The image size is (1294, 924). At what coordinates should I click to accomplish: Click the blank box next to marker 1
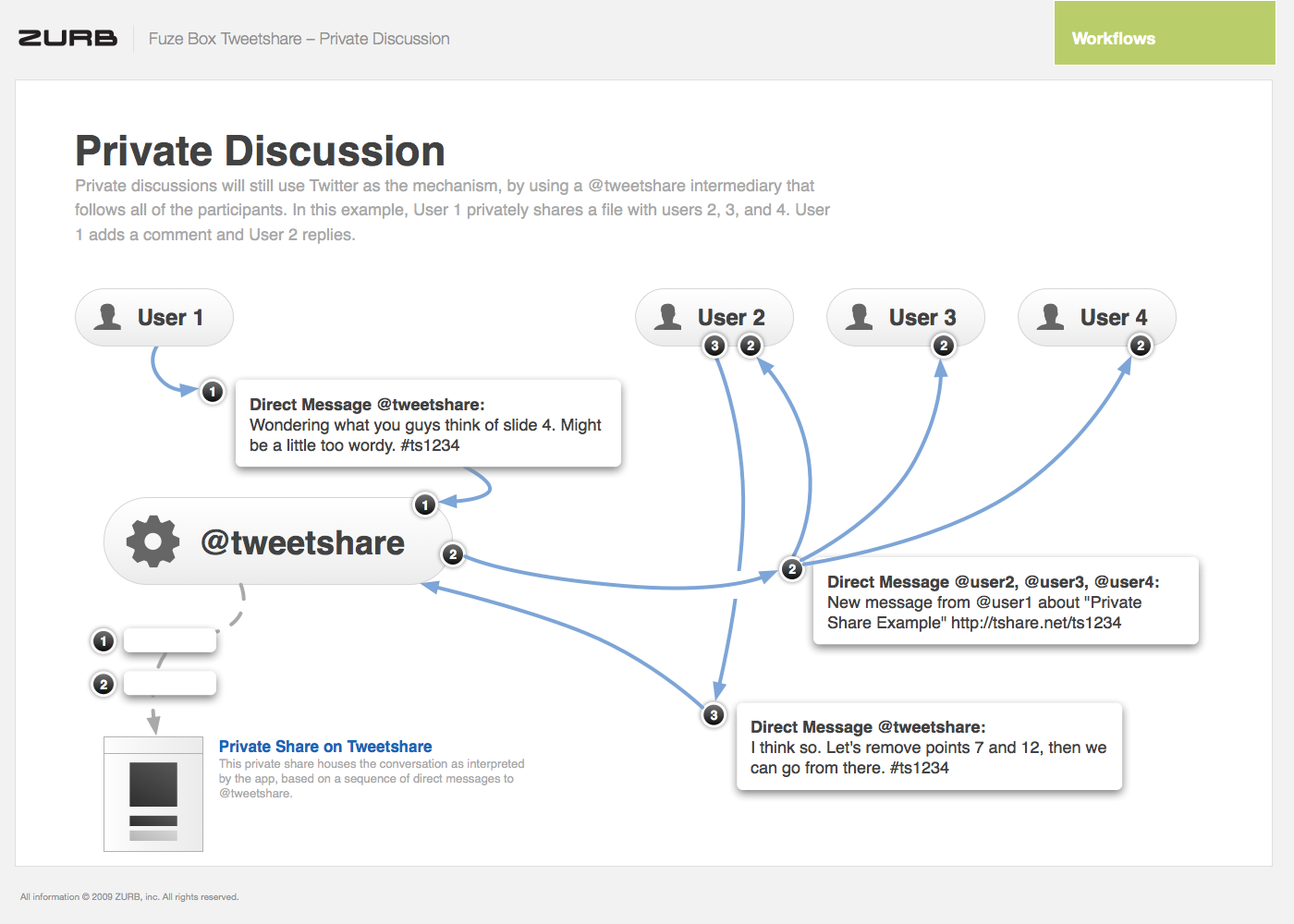(170, 640)
